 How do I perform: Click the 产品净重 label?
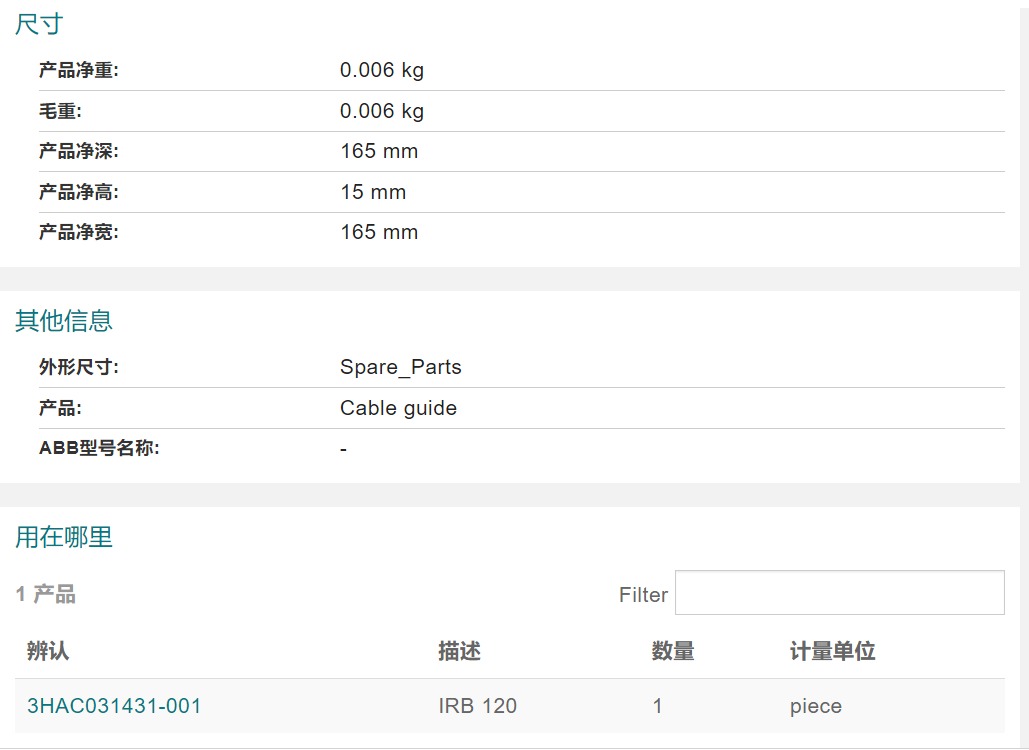click(79, 70)
